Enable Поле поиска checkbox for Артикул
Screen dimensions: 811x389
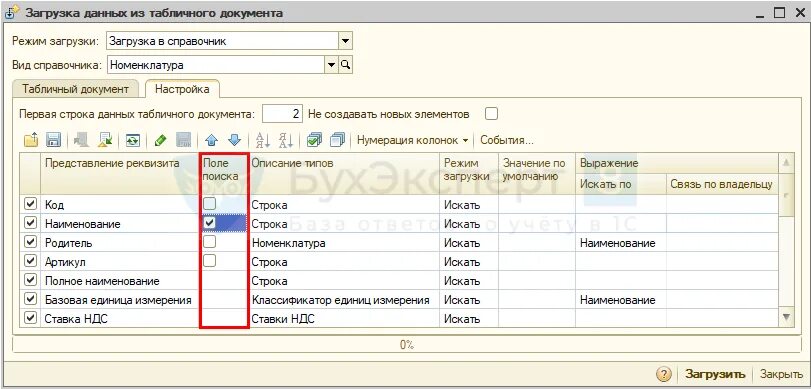[209, 261]
